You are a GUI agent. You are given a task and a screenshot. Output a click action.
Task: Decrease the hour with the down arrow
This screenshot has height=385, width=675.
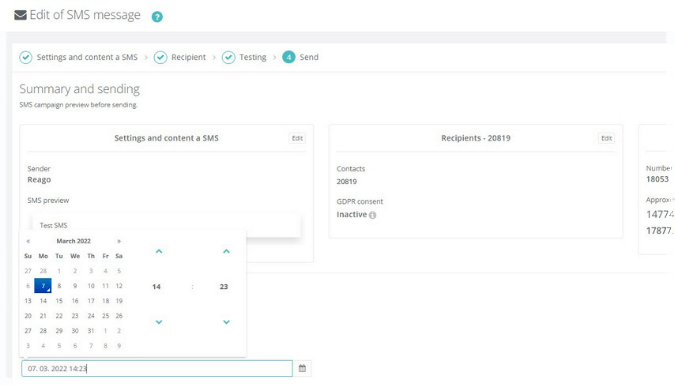click(x=159, y=322)
